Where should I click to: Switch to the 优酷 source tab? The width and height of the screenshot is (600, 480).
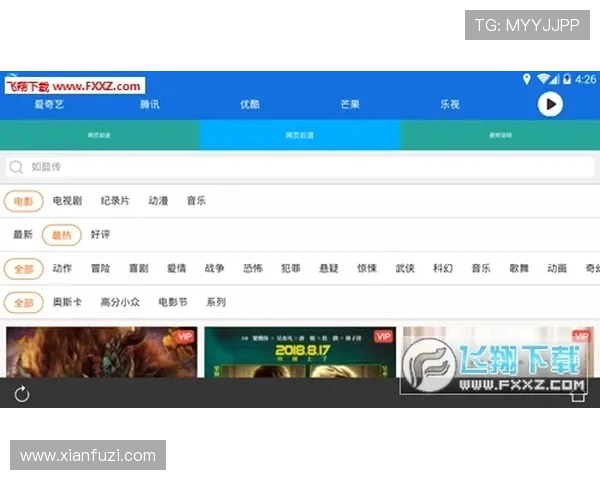coord(250,104)
